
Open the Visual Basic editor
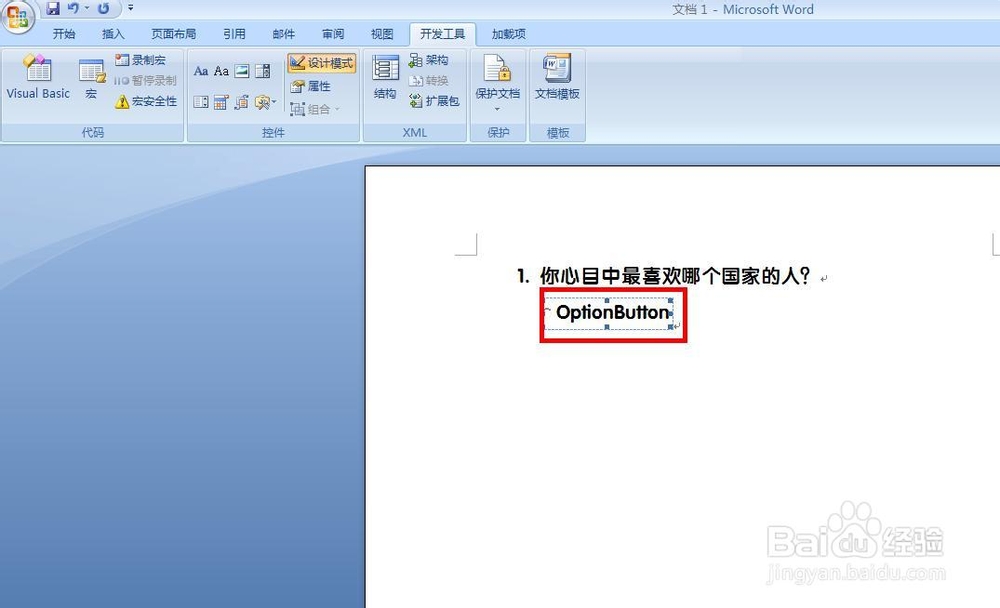[37, 75]
